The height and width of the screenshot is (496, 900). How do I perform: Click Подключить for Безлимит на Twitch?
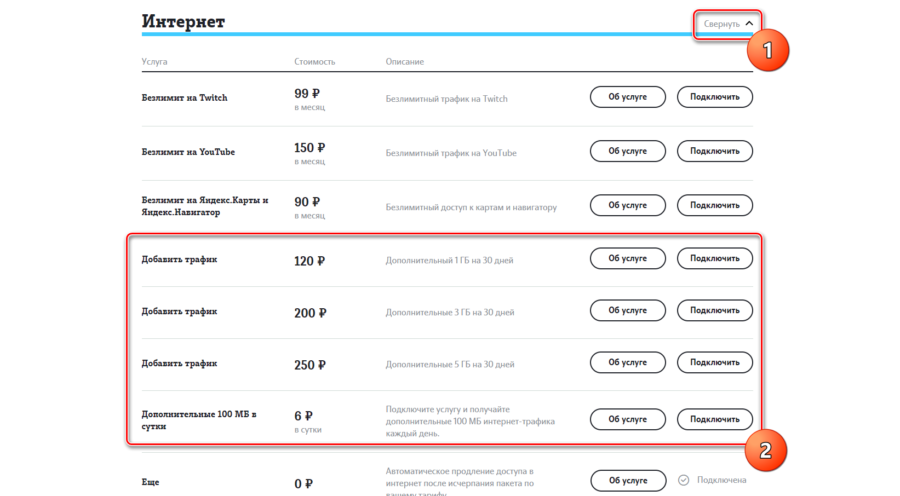(x=715, y=97)
